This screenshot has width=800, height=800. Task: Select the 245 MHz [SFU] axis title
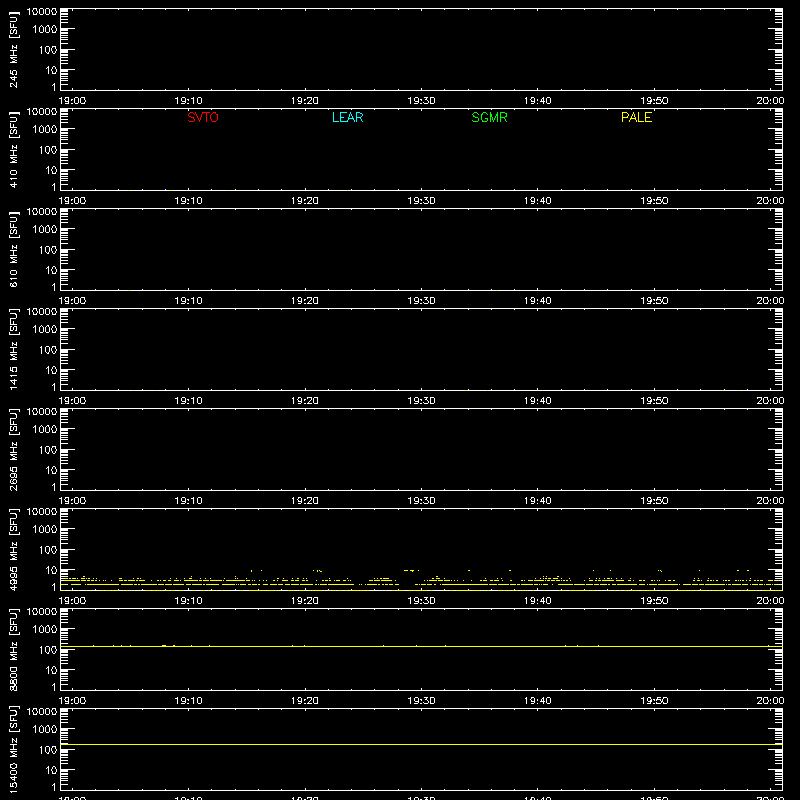tap(13, 49)
